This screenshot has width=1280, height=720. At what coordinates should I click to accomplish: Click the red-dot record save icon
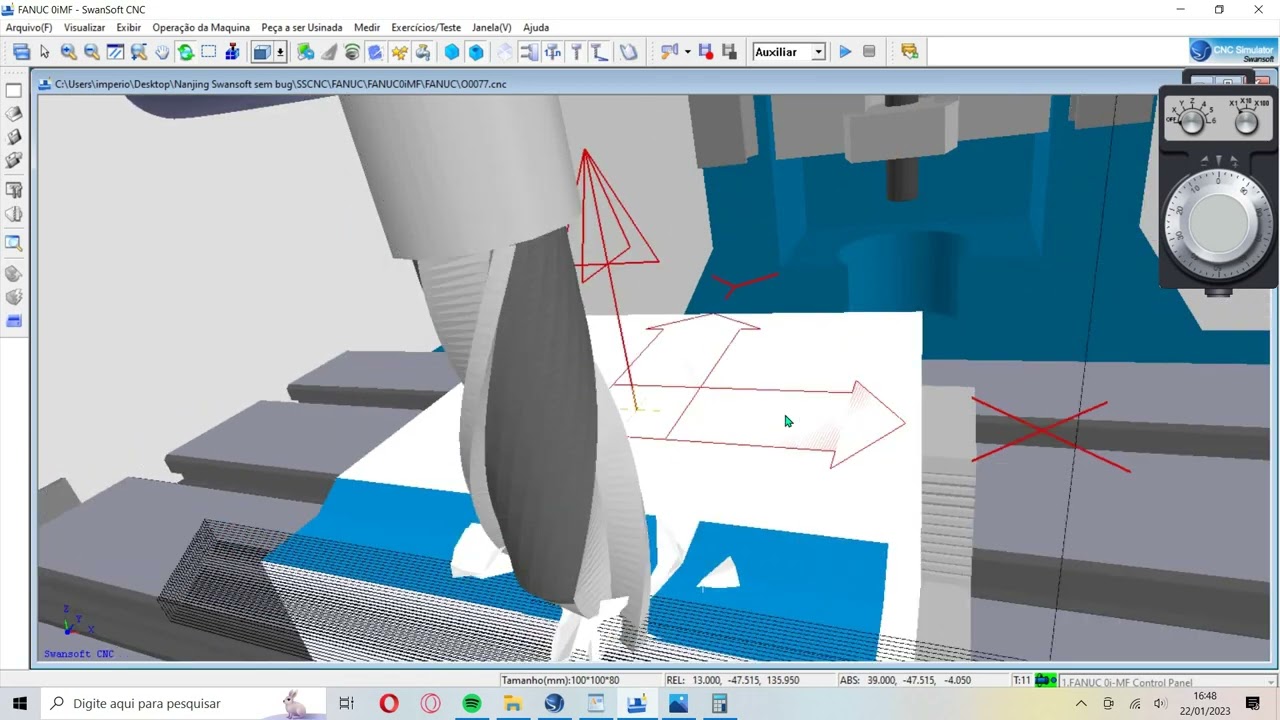coord(705,52)
